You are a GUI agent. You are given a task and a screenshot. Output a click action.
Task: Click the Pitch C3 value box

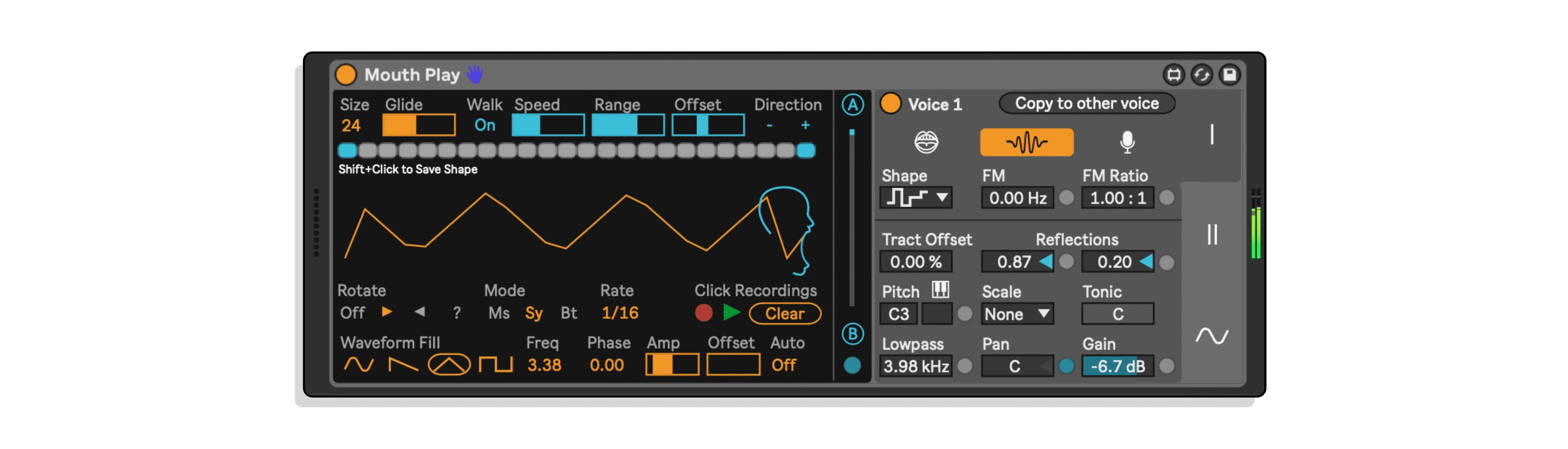point(898,315)
